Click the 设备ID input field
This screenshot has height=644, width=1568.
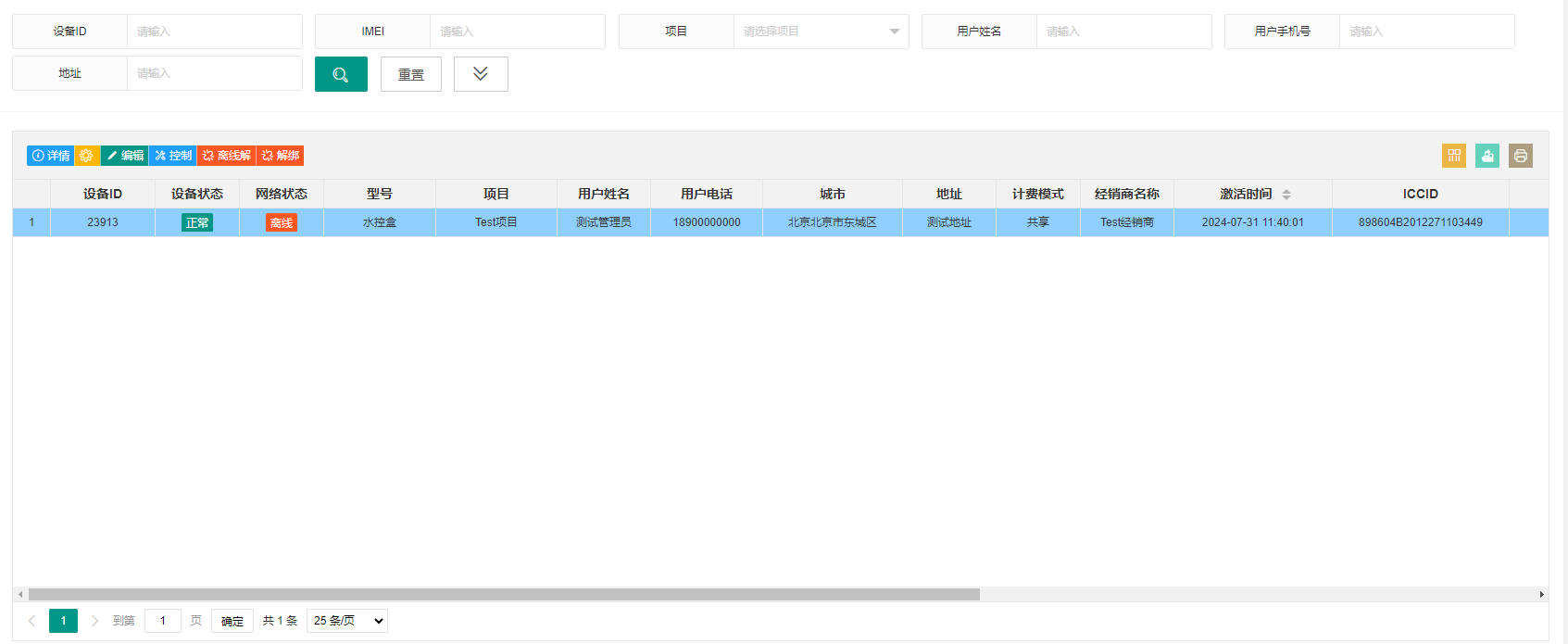pyautogui.click(x=215, y=32)
